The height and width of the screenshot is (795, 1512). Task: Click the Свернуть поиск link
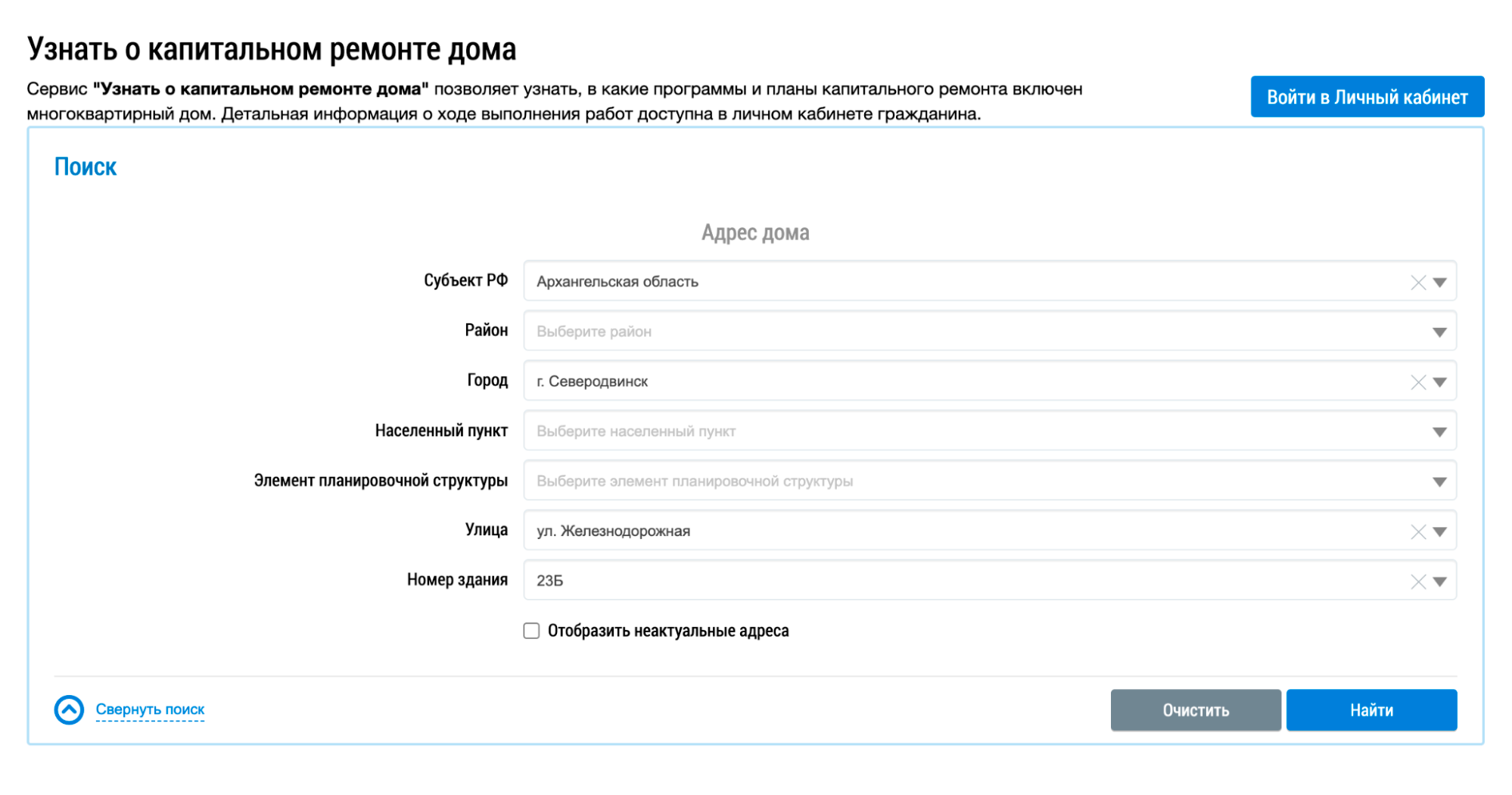(x=150, y=709)
